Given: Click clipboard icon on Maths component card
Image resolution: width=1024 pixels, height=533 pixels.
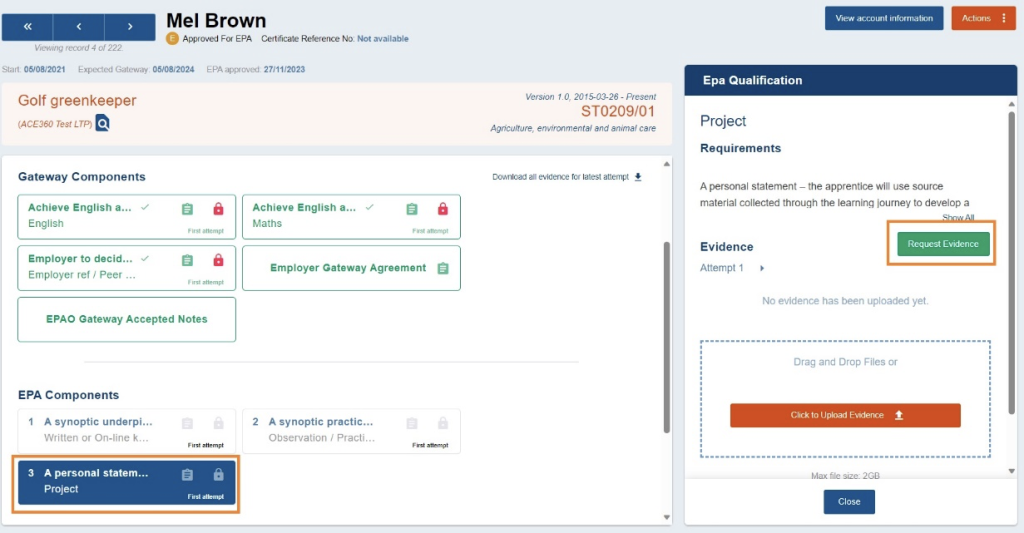Looking at the screenshot, I should coord(411,209).
